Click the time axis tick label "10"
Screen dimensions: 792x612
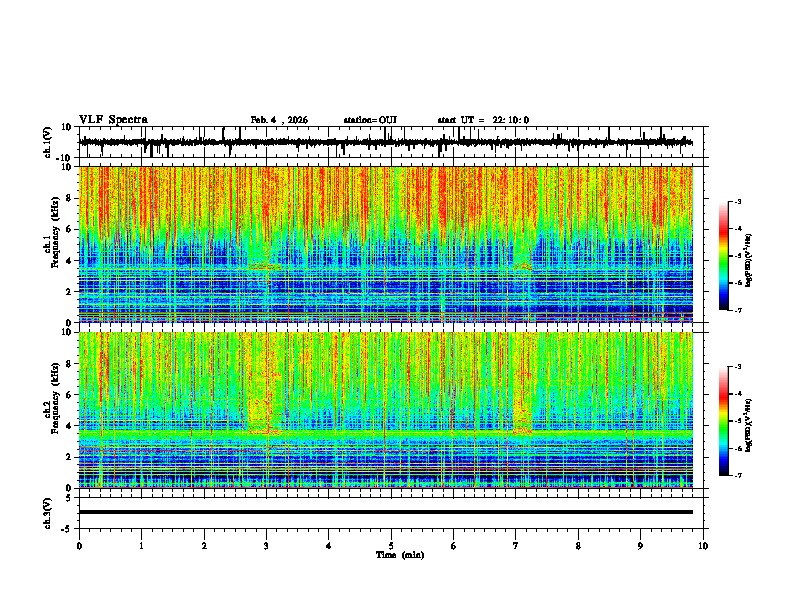click(x=703, y=546)
